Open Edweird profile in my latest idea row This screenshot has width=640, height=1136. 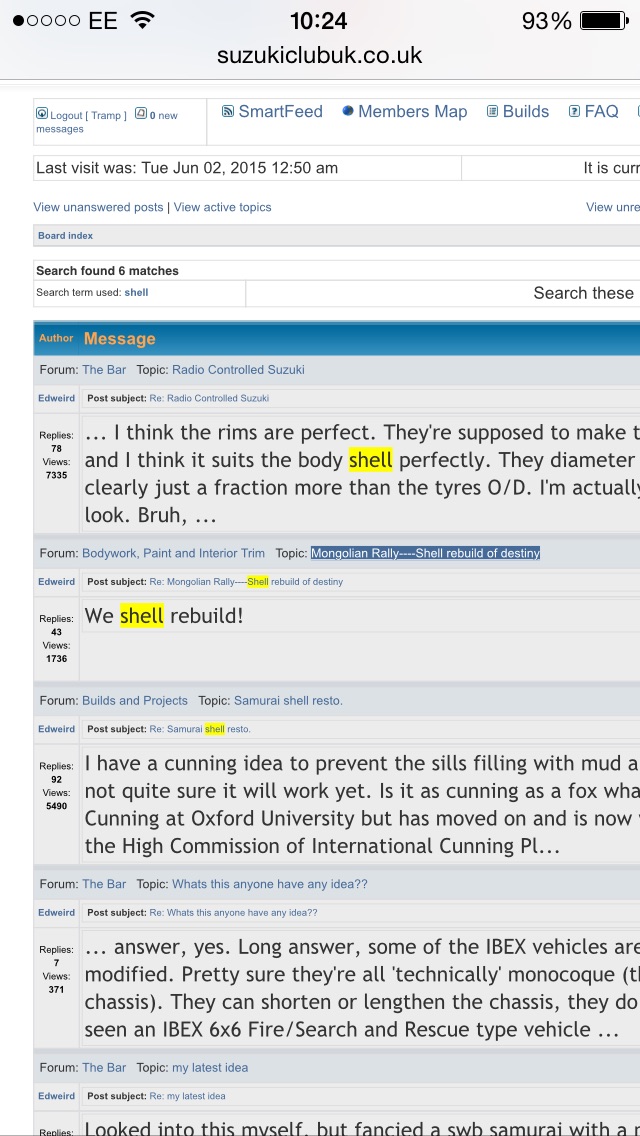(57, 1096)
